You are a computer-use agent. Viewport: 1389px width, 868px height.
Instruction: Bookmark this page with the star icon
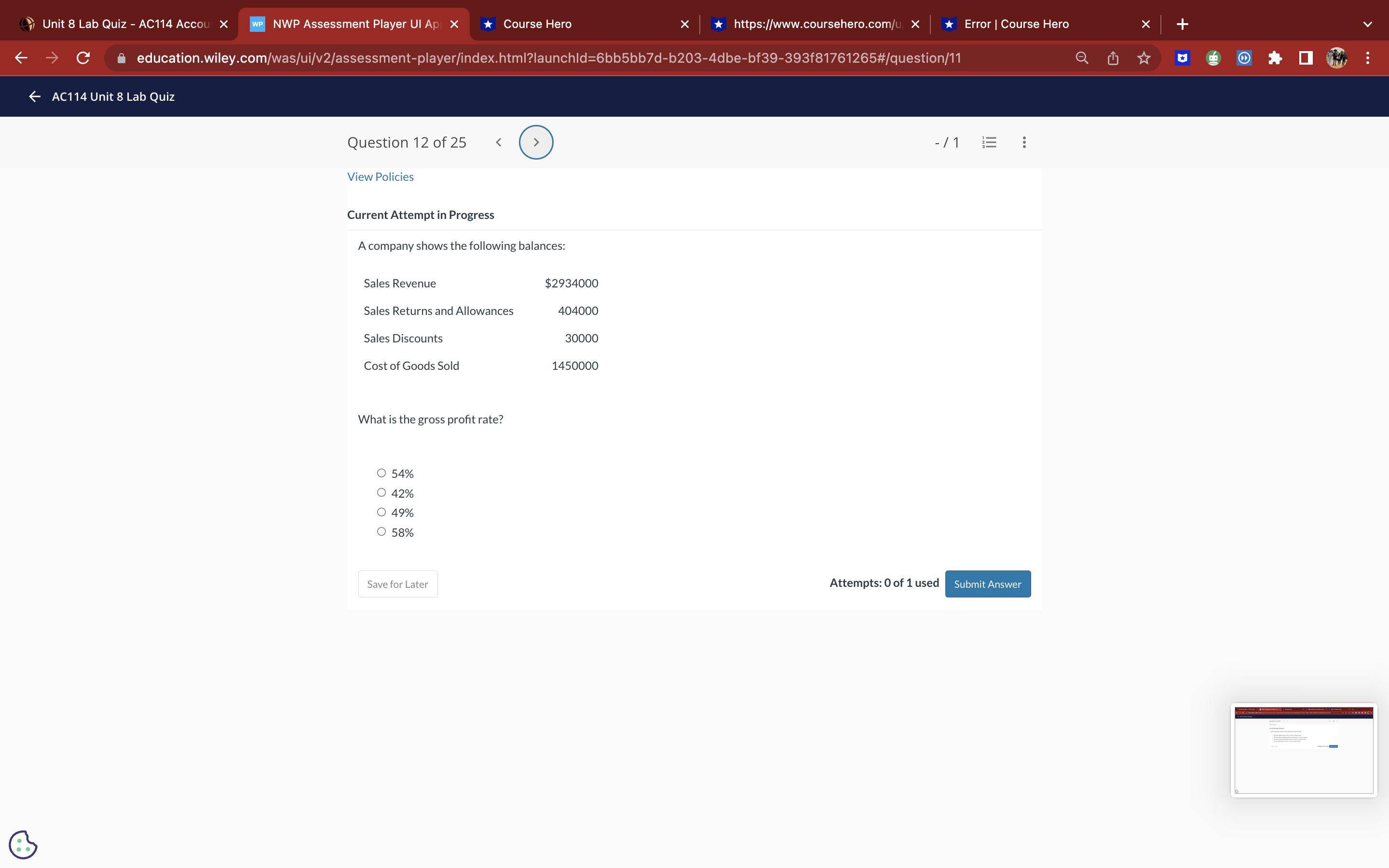coord(1144,58)
